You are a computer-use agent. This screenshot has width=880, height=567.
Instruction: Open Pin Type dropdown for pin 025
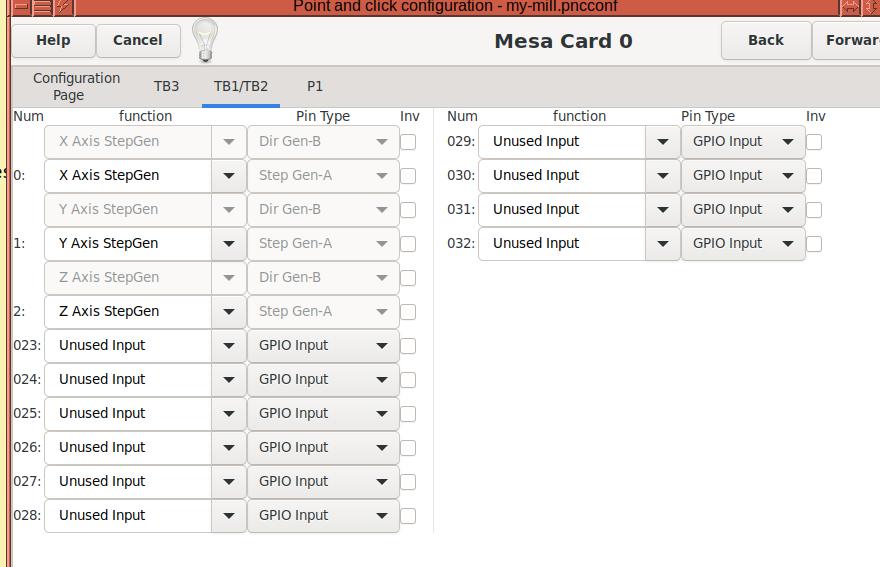pos(323,414)
